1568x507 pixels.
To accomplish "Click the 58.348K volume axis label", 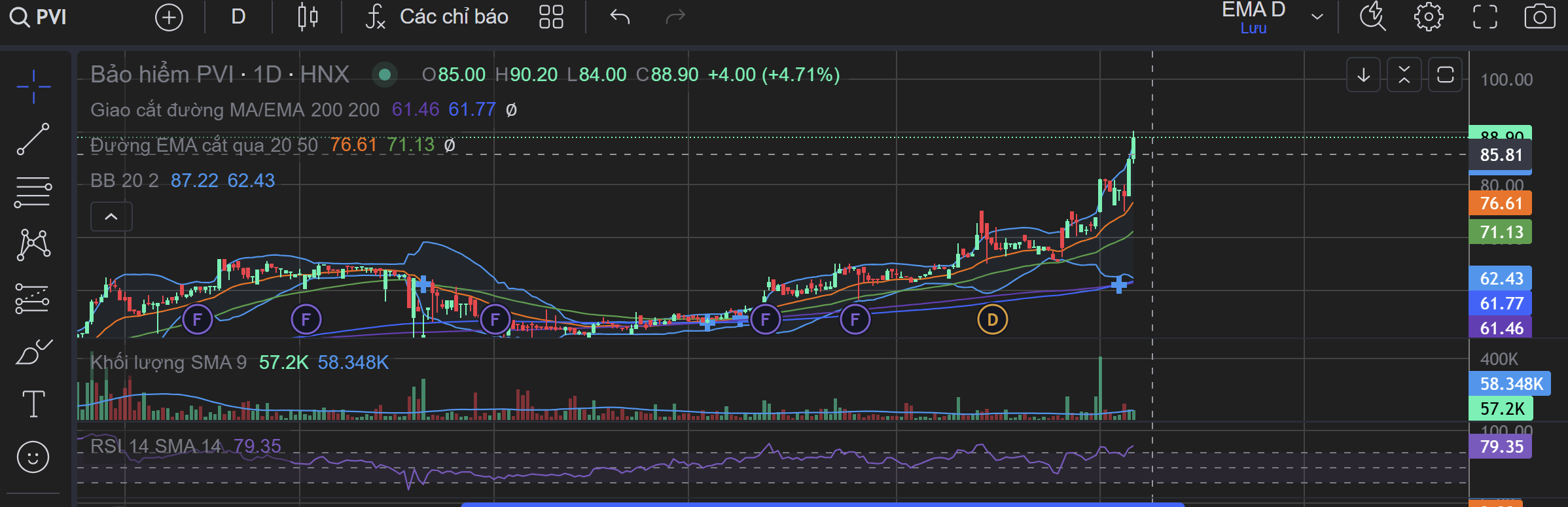I will click(x=1510, y=384).
